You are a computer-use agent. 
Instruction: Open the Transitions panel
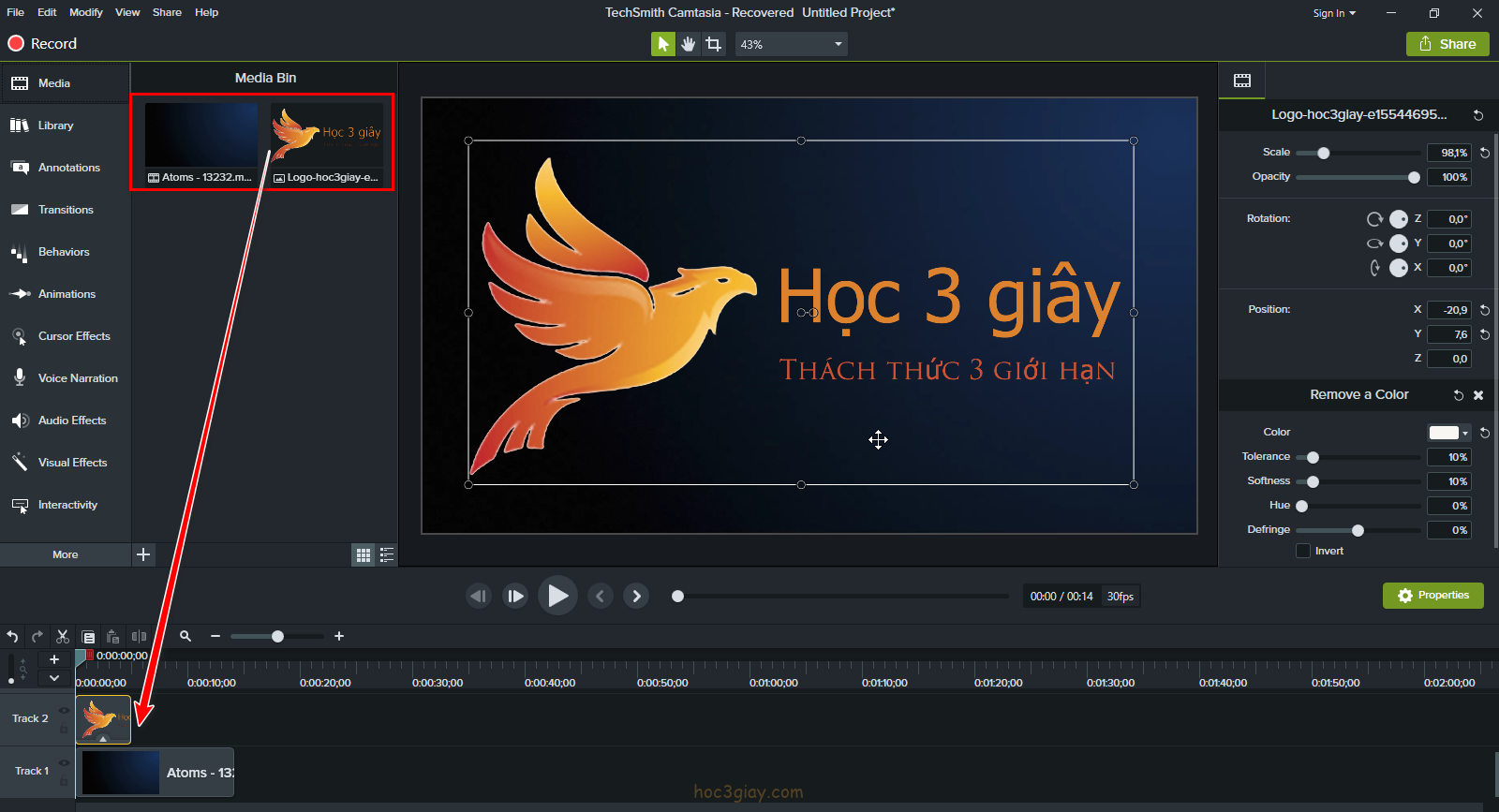65,210
